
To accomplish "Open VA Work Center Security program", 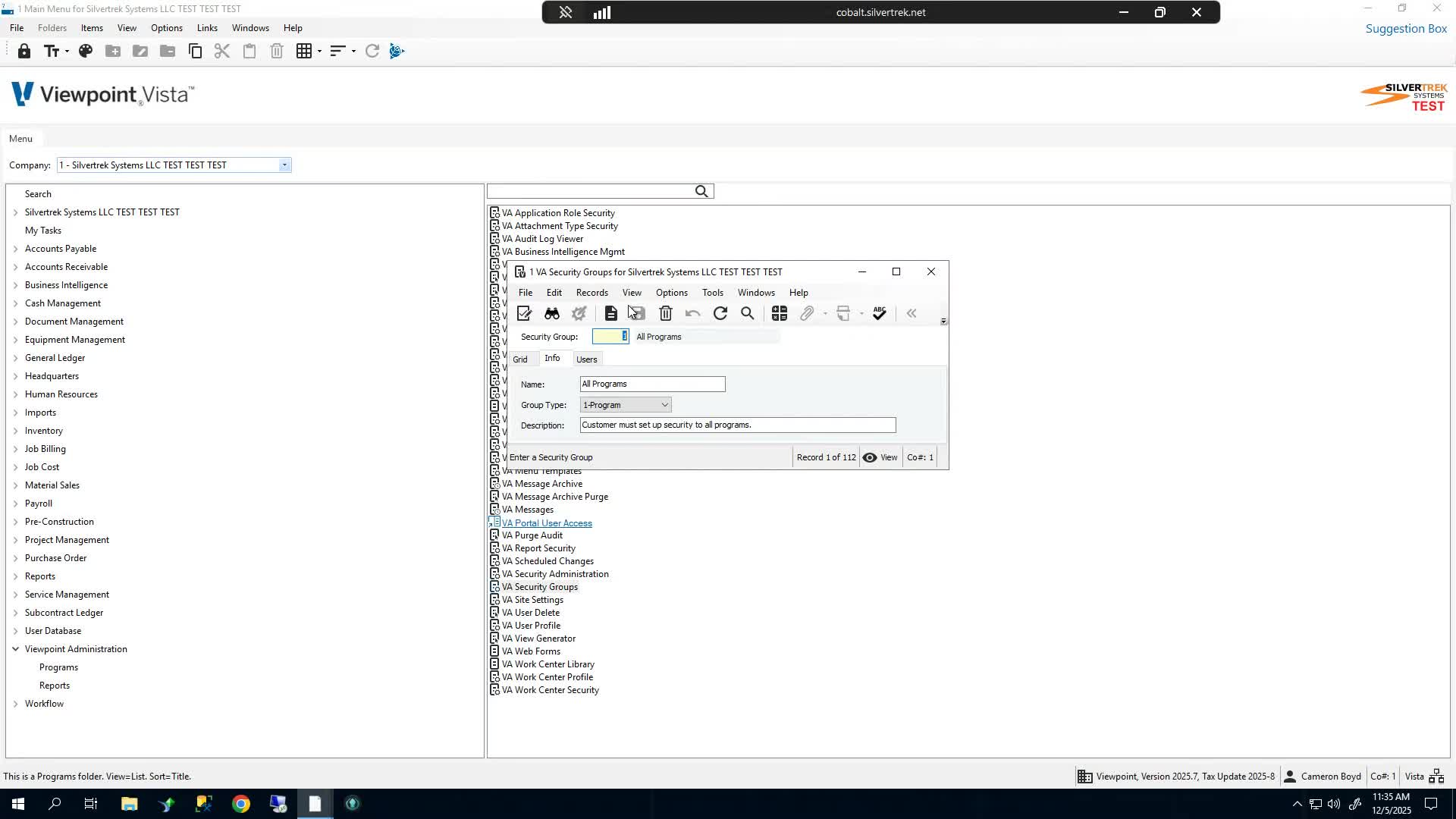I will tap(551, 690).
